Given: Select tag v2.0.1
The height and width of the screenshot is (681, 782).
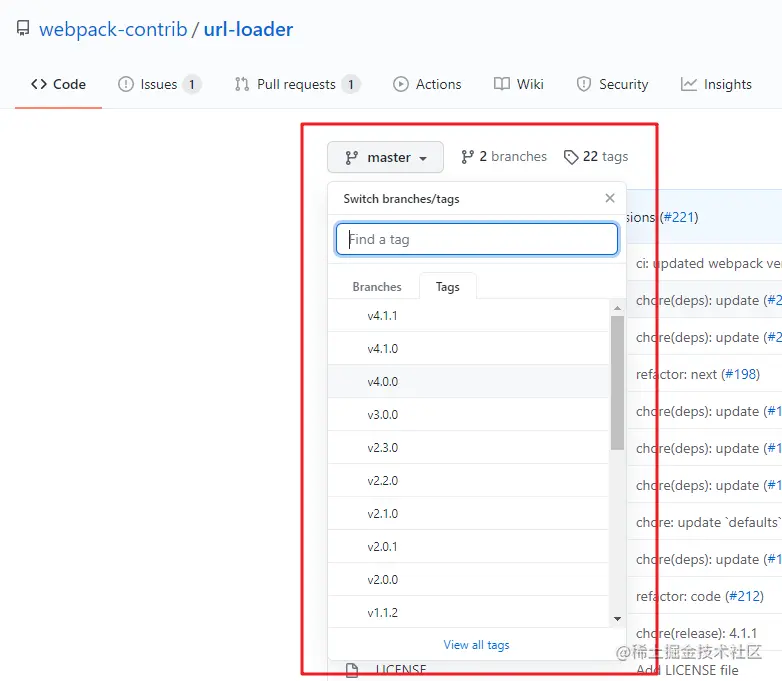Looking at the screenshot, I should click(x=469, y=546).
